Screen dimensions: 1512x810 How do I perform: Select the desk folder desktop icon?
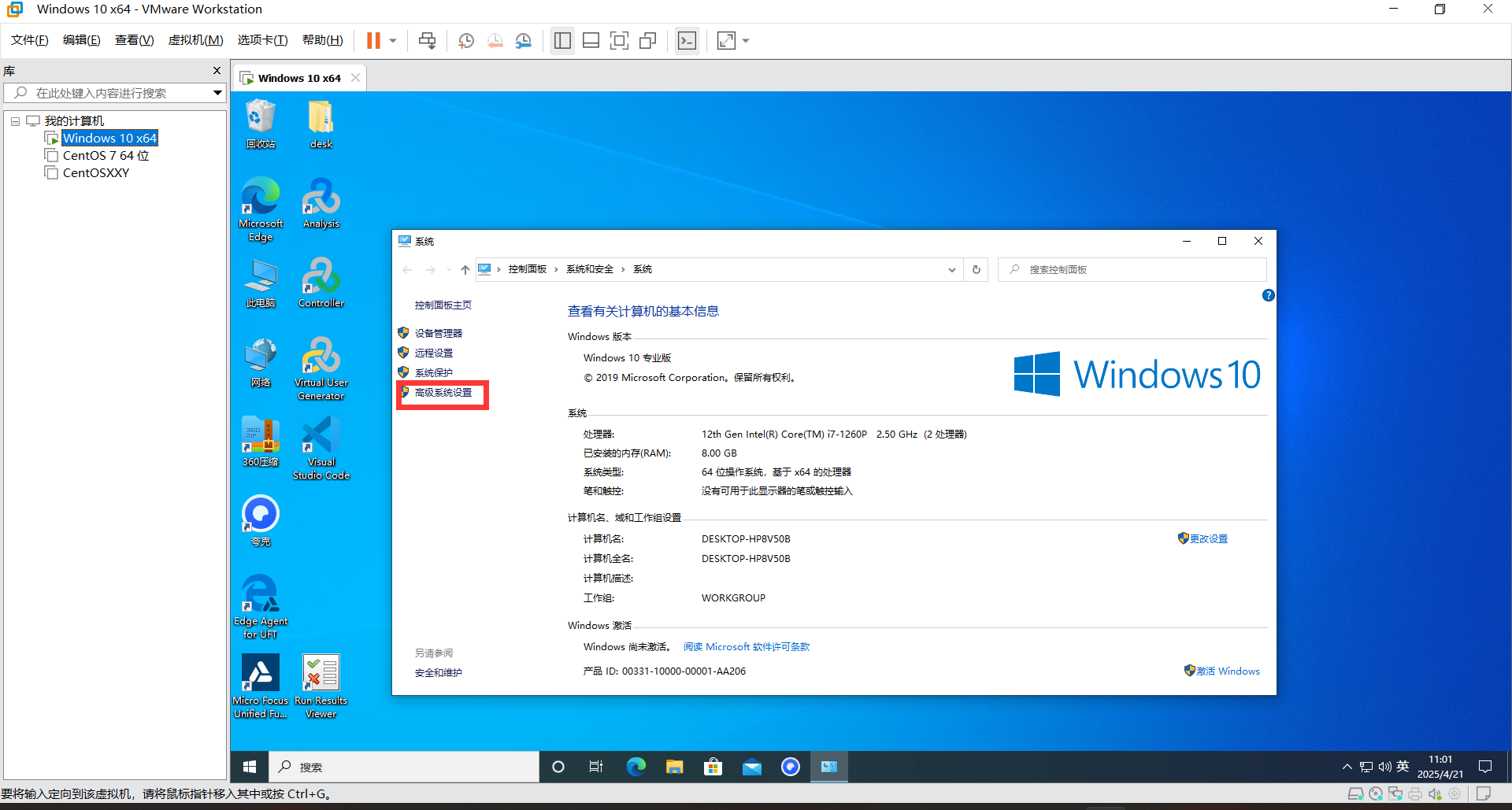pos(321,124)
